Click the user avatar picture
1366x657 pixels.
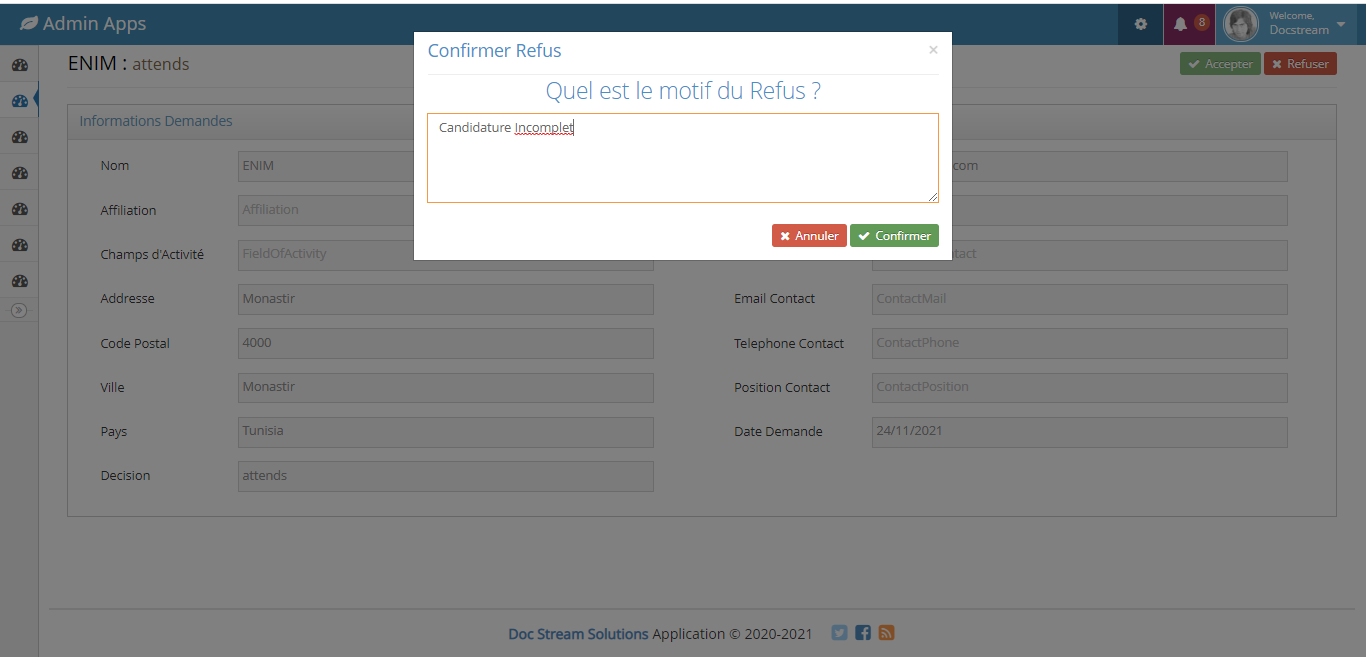click(1241, 24)
